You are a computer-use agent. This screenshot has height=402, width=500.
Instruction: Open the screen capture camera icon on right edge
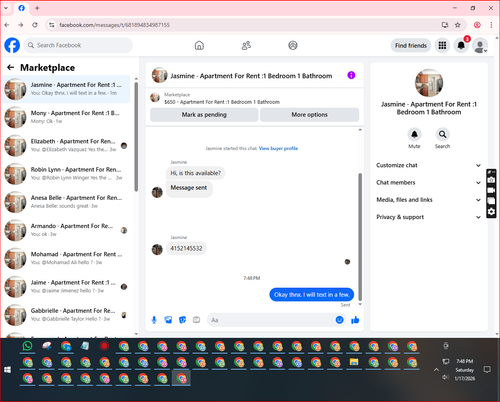(x=491, y=180)
